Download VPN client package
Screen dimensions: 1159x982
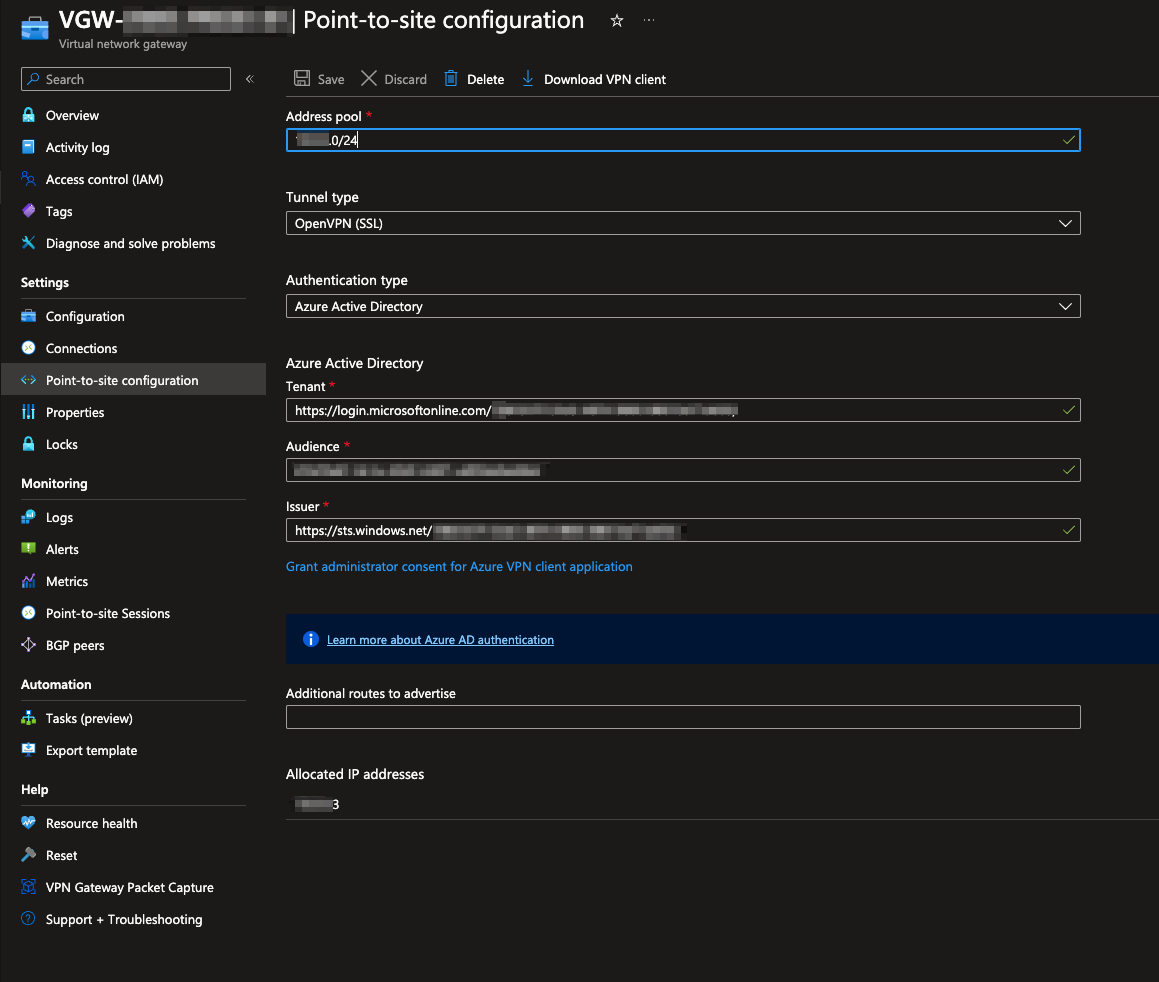(x=594, y=79)
